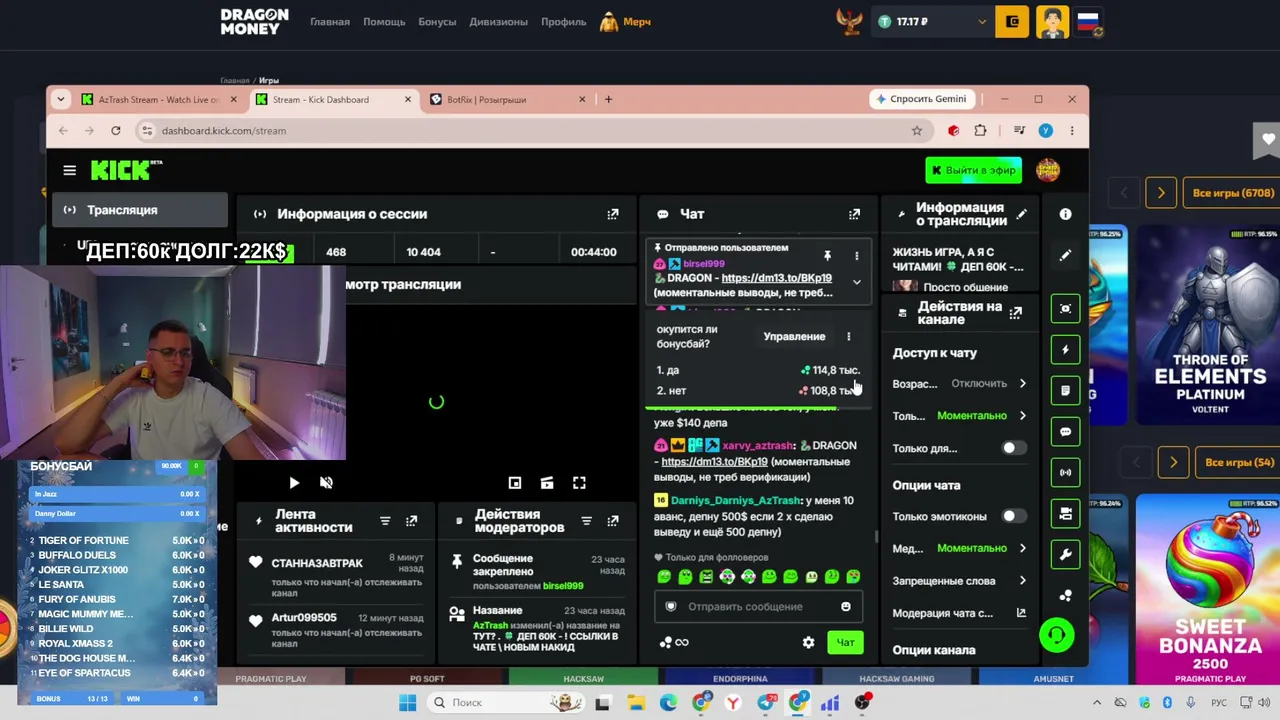Send message with green 'Чат' button
This screenshot has width=1280, height=720.
pyautogui.click(x=845, y=642)
